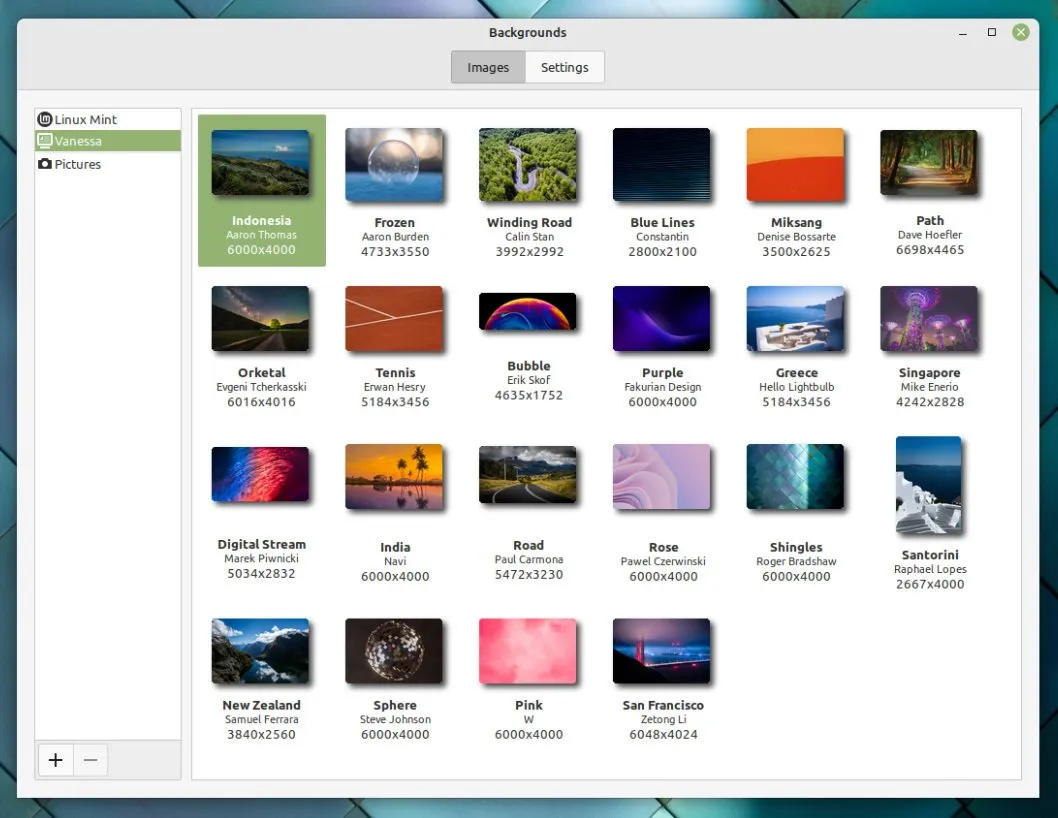Screen dimensions: 1058x818
Task: Select the Pink background by W
Action: (x=528, y=650)
